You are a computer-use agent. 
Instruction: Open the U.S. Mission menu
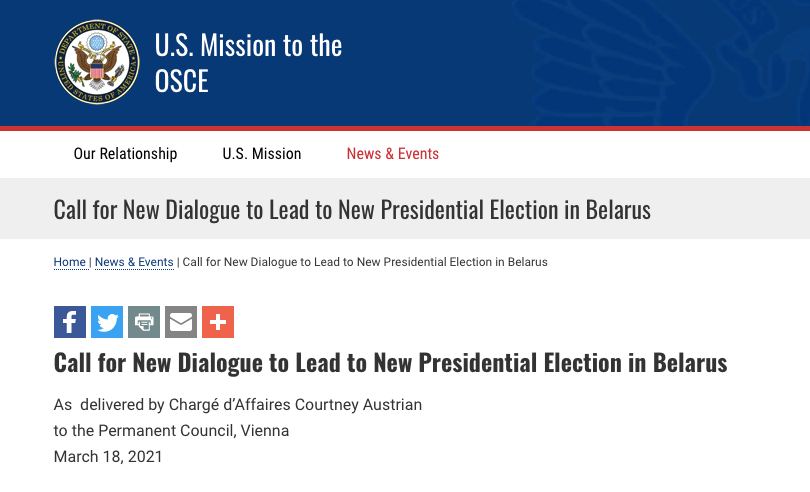tap(261, 154)
